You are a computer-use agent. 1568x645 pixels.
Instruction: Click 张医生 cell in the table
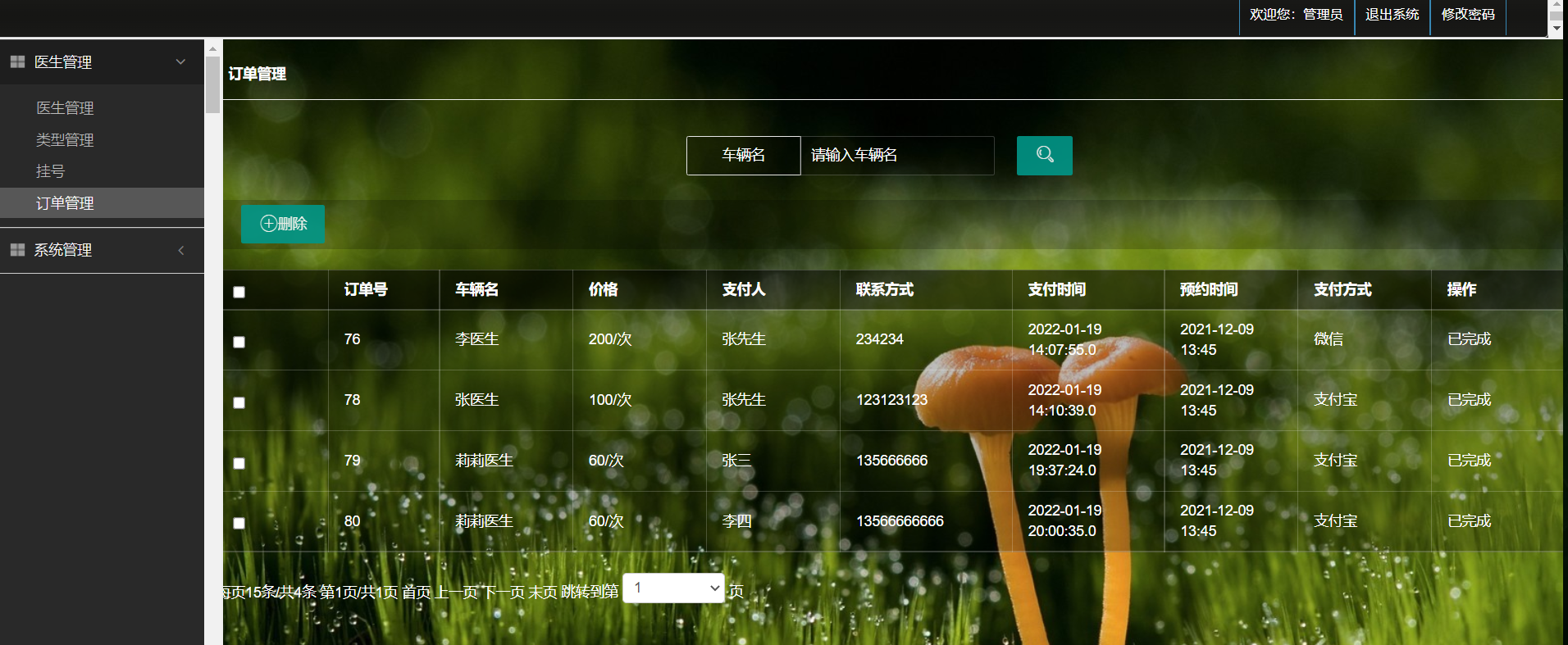click(476, 400)
